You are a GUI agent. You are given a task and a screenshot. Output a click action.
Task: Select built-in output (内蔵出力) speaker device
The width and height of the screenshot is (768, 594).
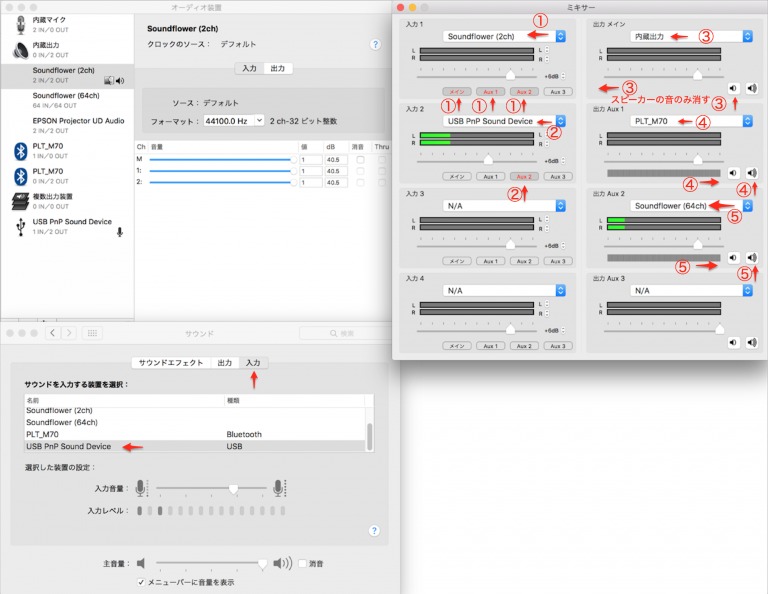click(x=67, y=50)
